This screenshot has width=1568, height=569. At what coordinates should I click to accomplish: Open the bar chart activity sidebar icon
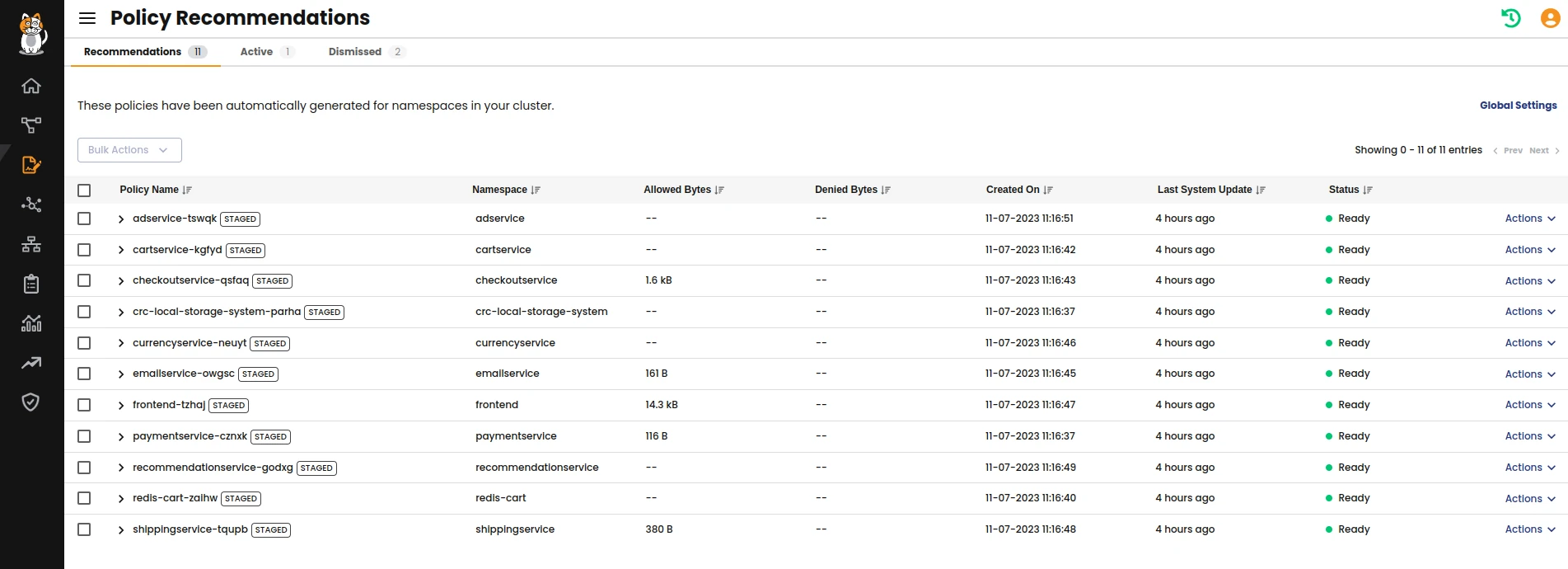pos(31,323)
